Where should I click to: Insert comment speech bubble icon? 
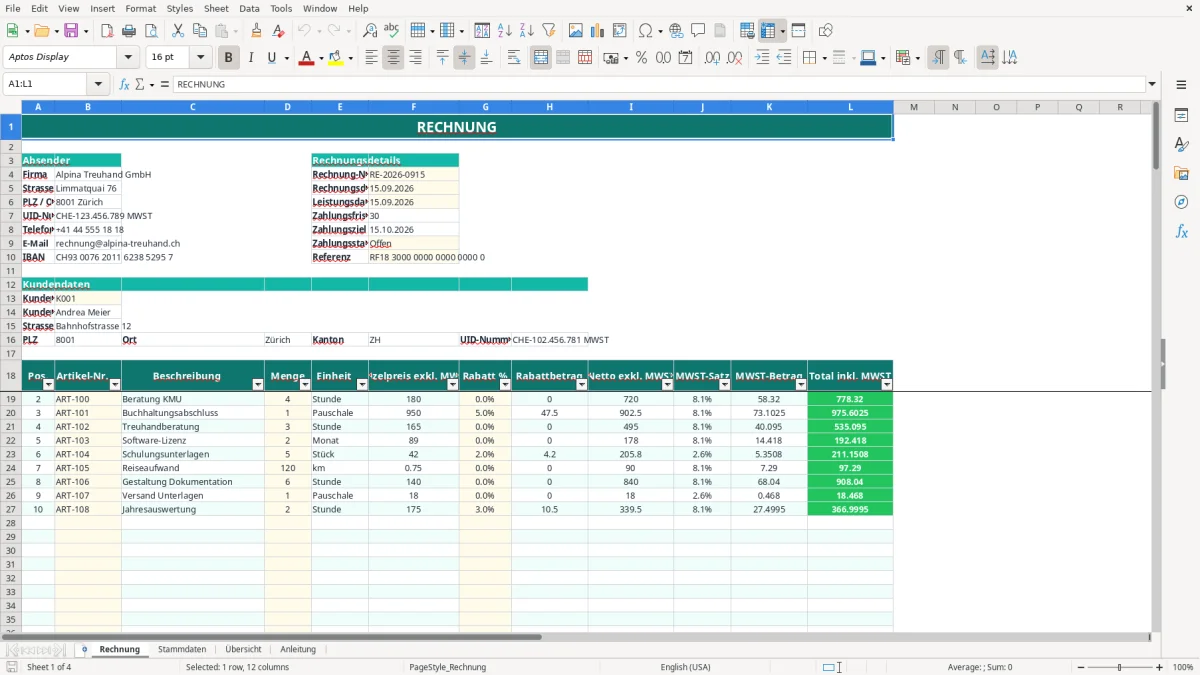coord(698,31)
